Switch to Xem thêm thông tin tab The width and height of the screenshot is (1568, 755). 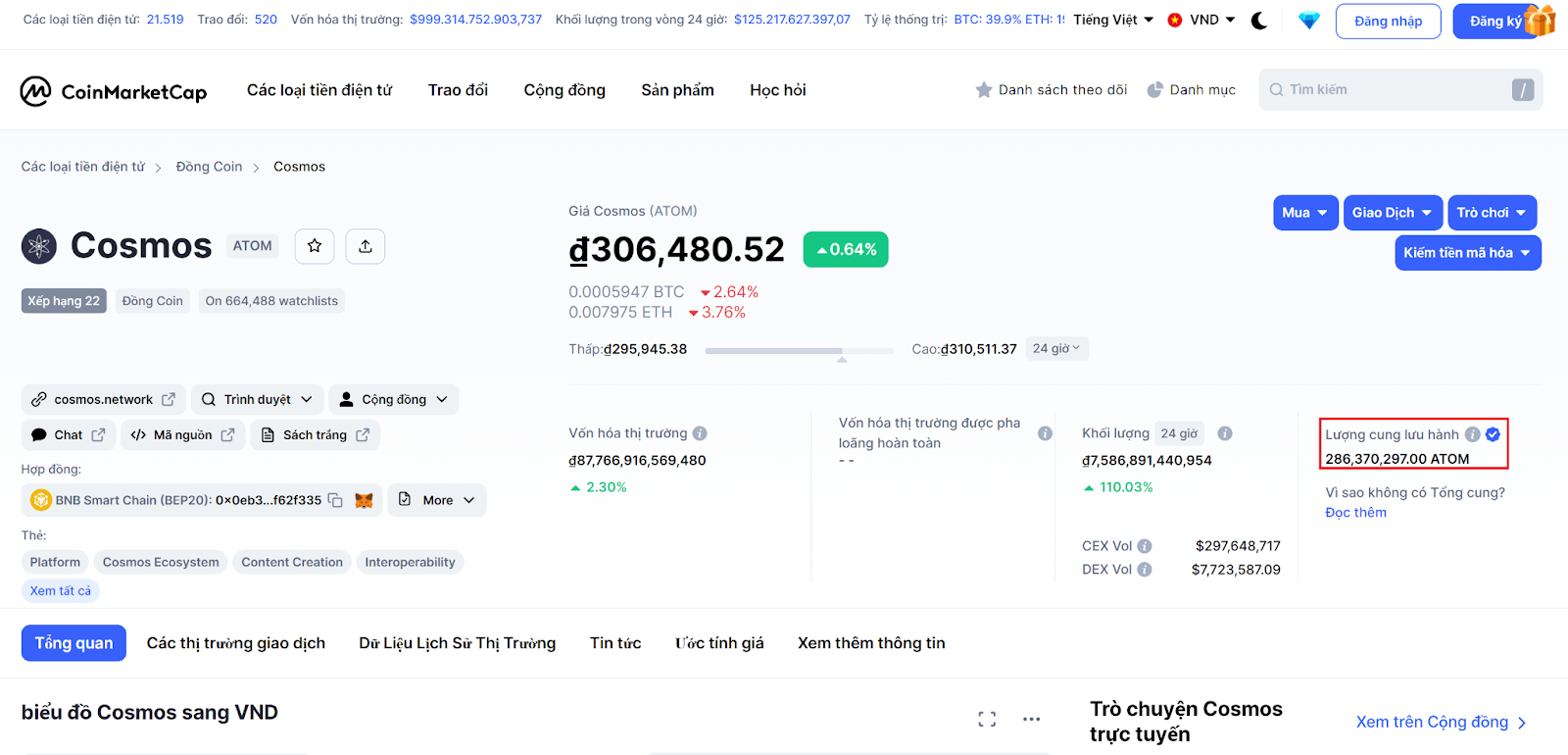point(871,643)
